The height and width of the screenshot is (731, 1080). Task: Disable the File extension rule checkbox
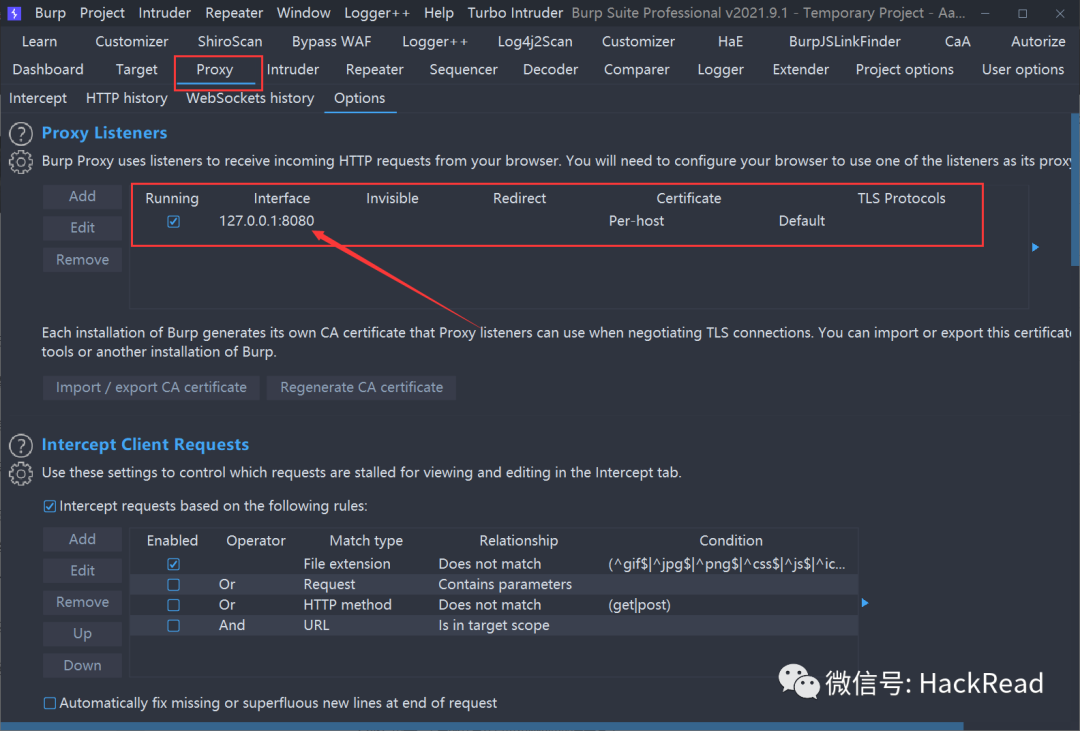coord(174,564)
